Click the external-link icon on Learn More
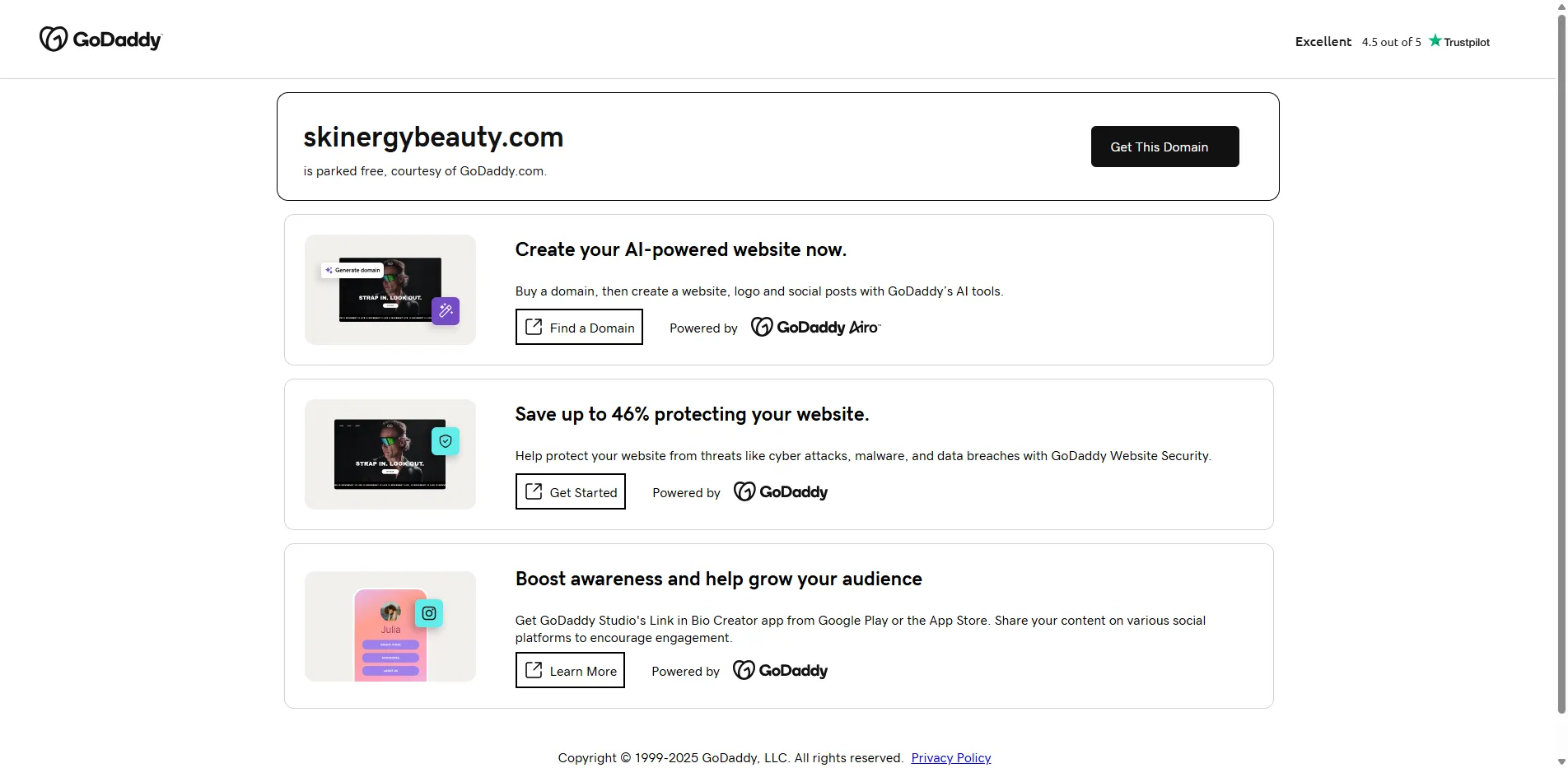The width and height of the screenshot is (1568, 768). (534, 670)
